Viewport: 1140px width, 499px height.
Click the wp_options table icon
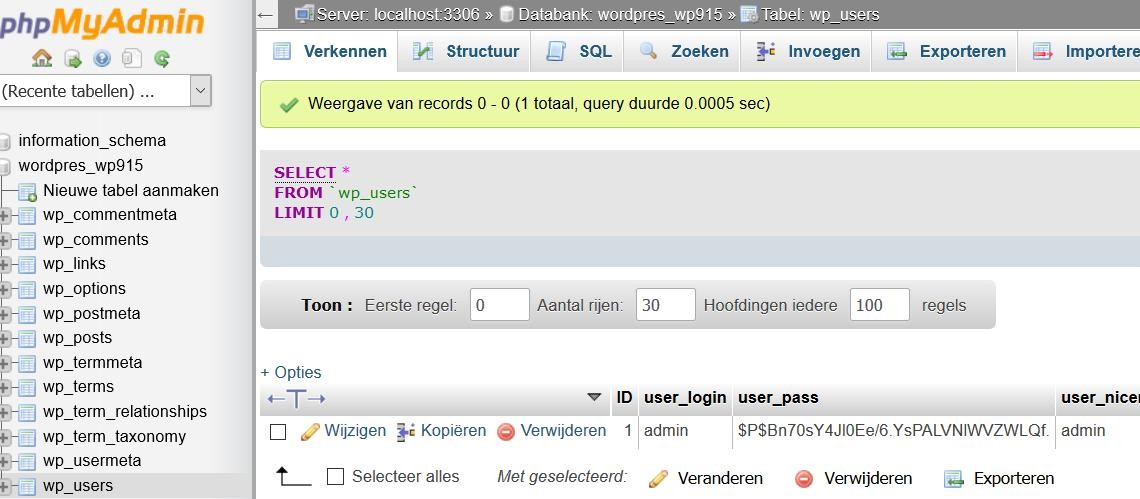click(27, 290)
